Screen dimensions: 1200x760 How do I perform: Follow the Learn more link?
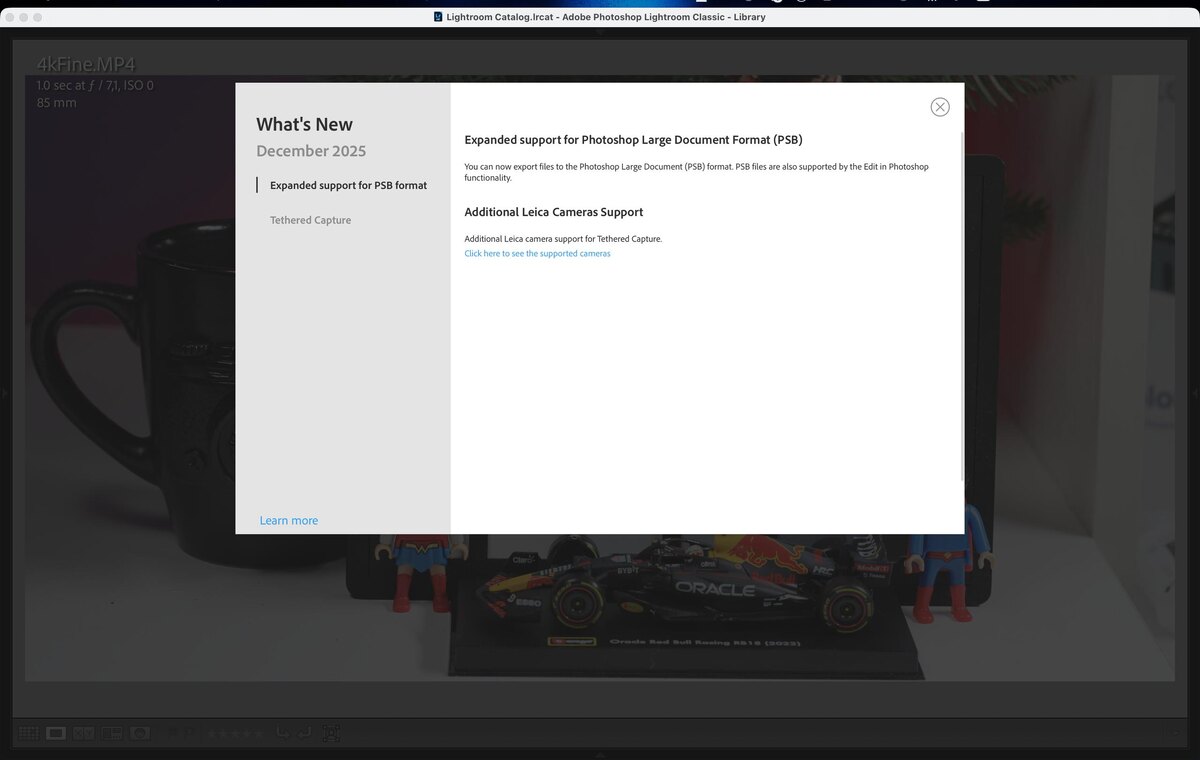click(289, 520)
